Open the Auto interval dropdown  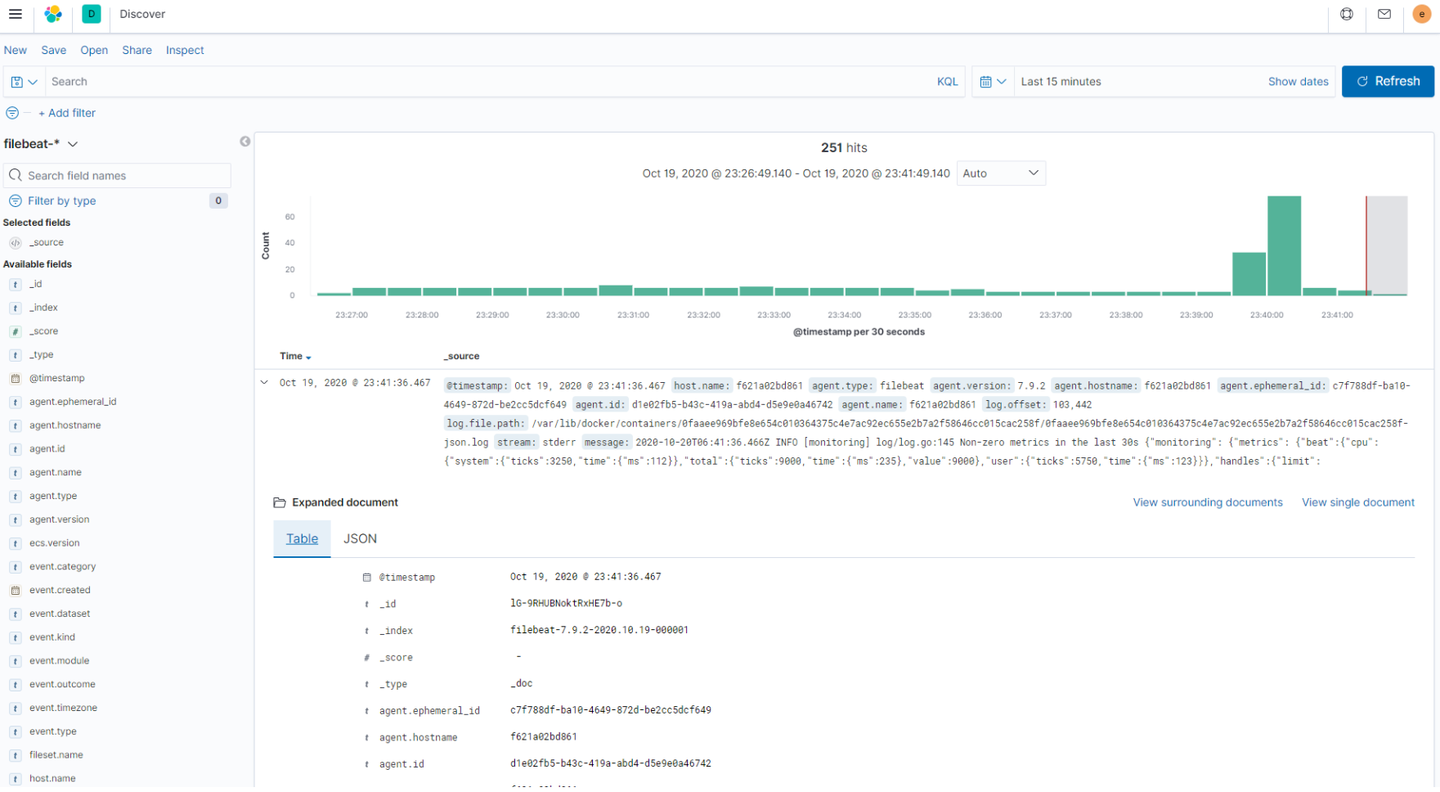pyautogui.click(x=1001, y=174)
